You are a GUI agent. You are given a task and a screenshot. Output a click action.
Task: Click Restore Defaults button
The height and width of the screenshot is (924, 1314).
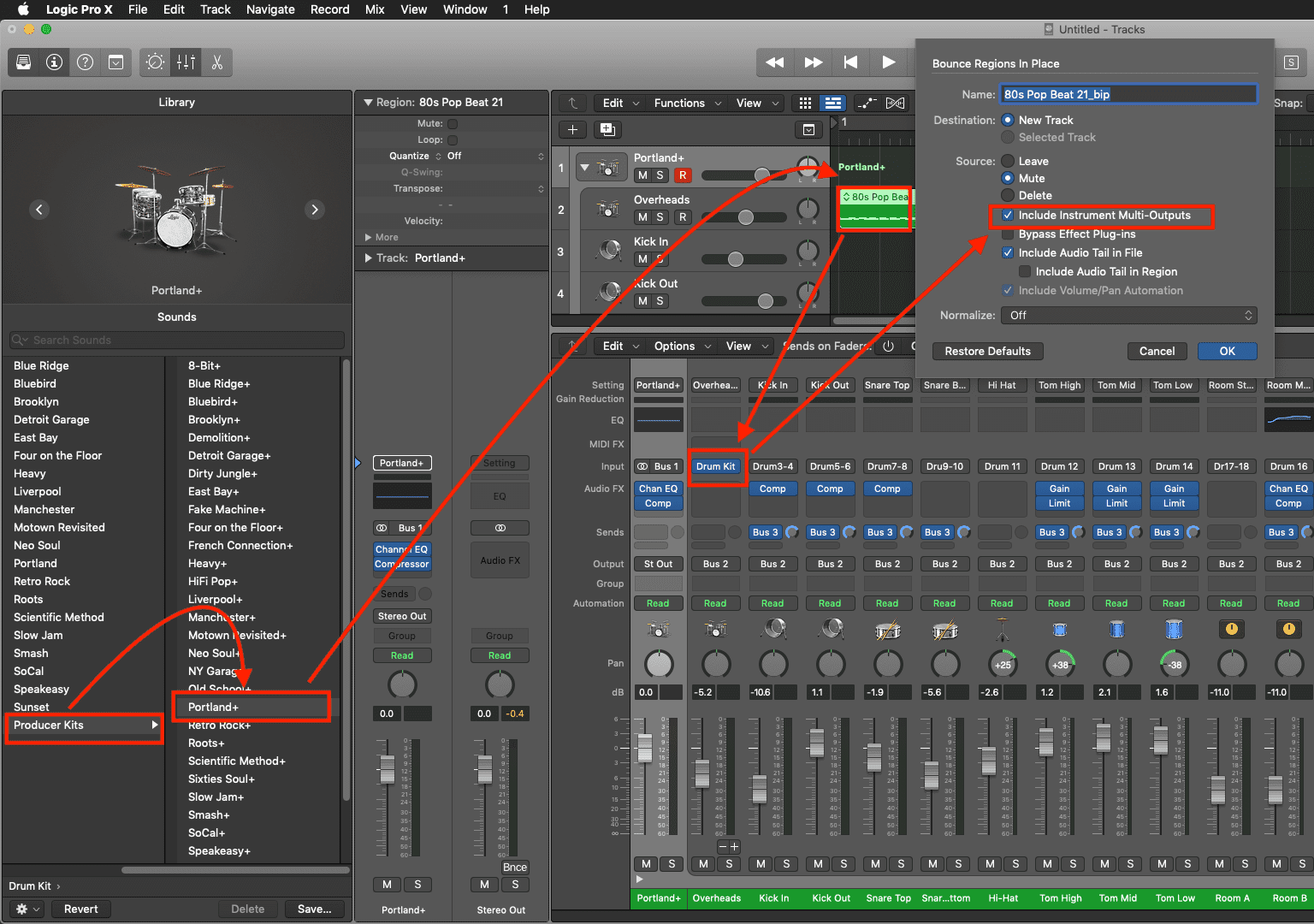[x=988, y=352]
